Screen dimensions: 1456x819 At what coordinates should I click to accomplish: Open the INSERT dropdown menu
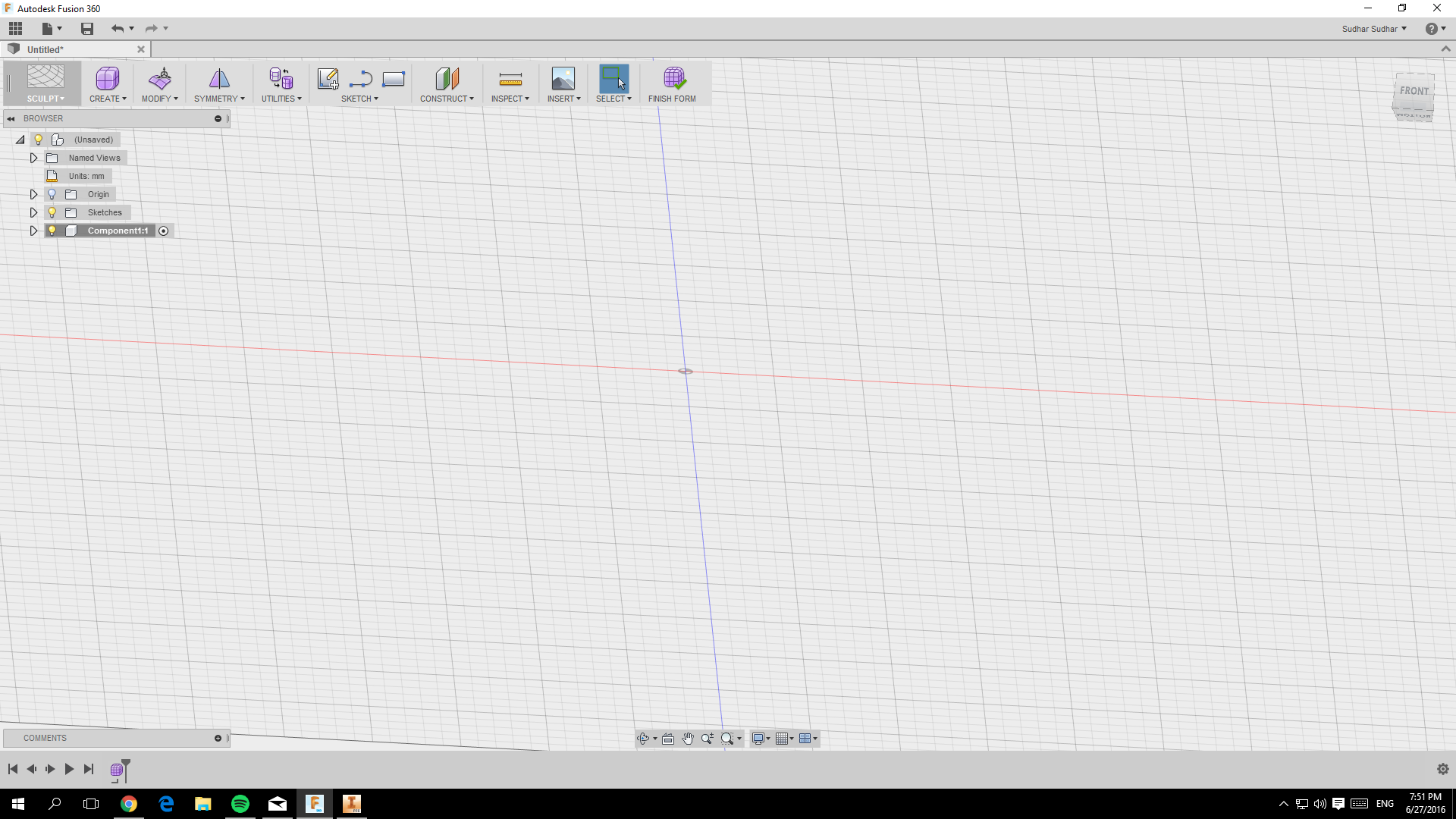[x=563, y=99]
